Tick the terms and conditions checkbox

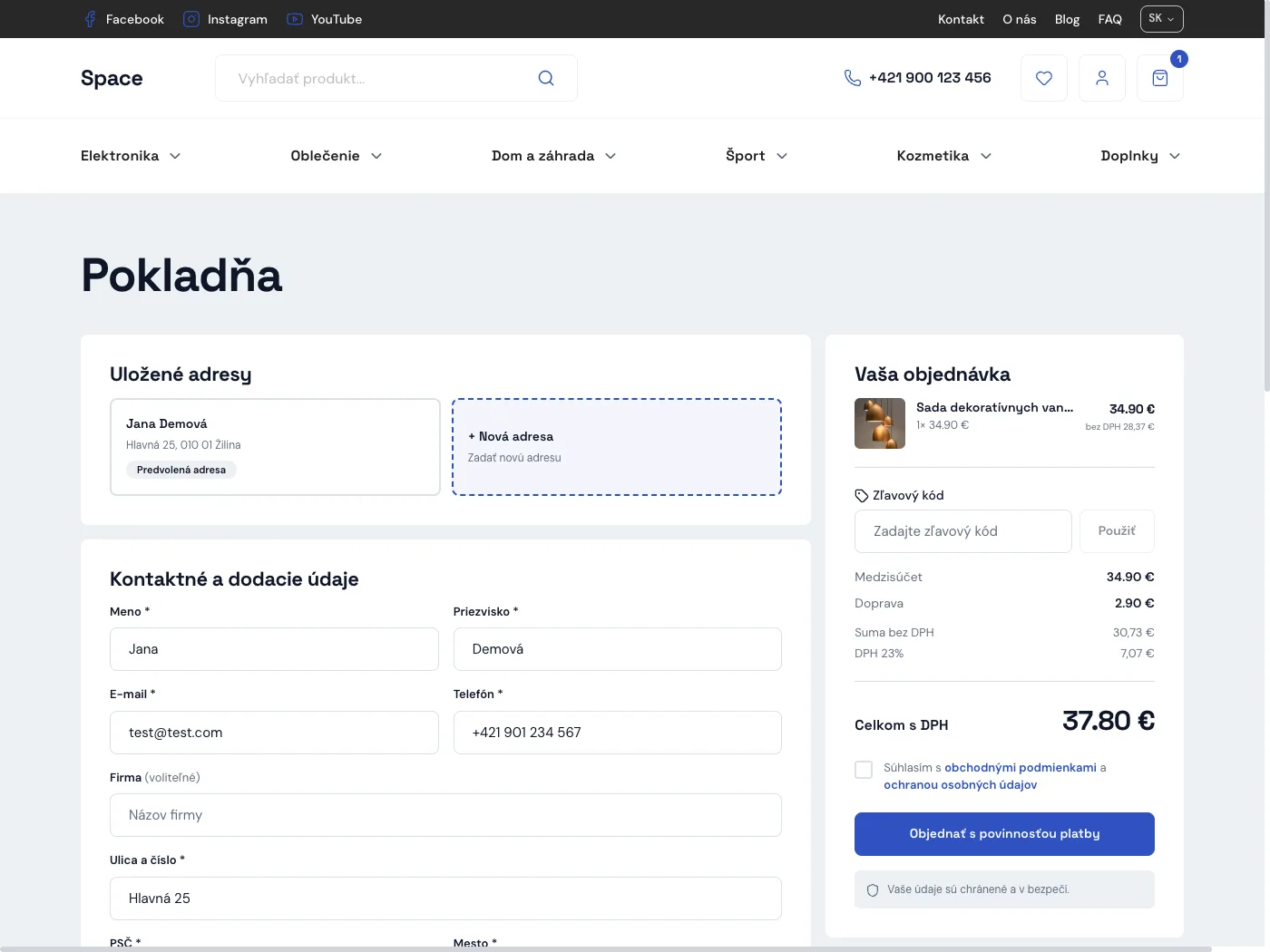tap(864, 770)
